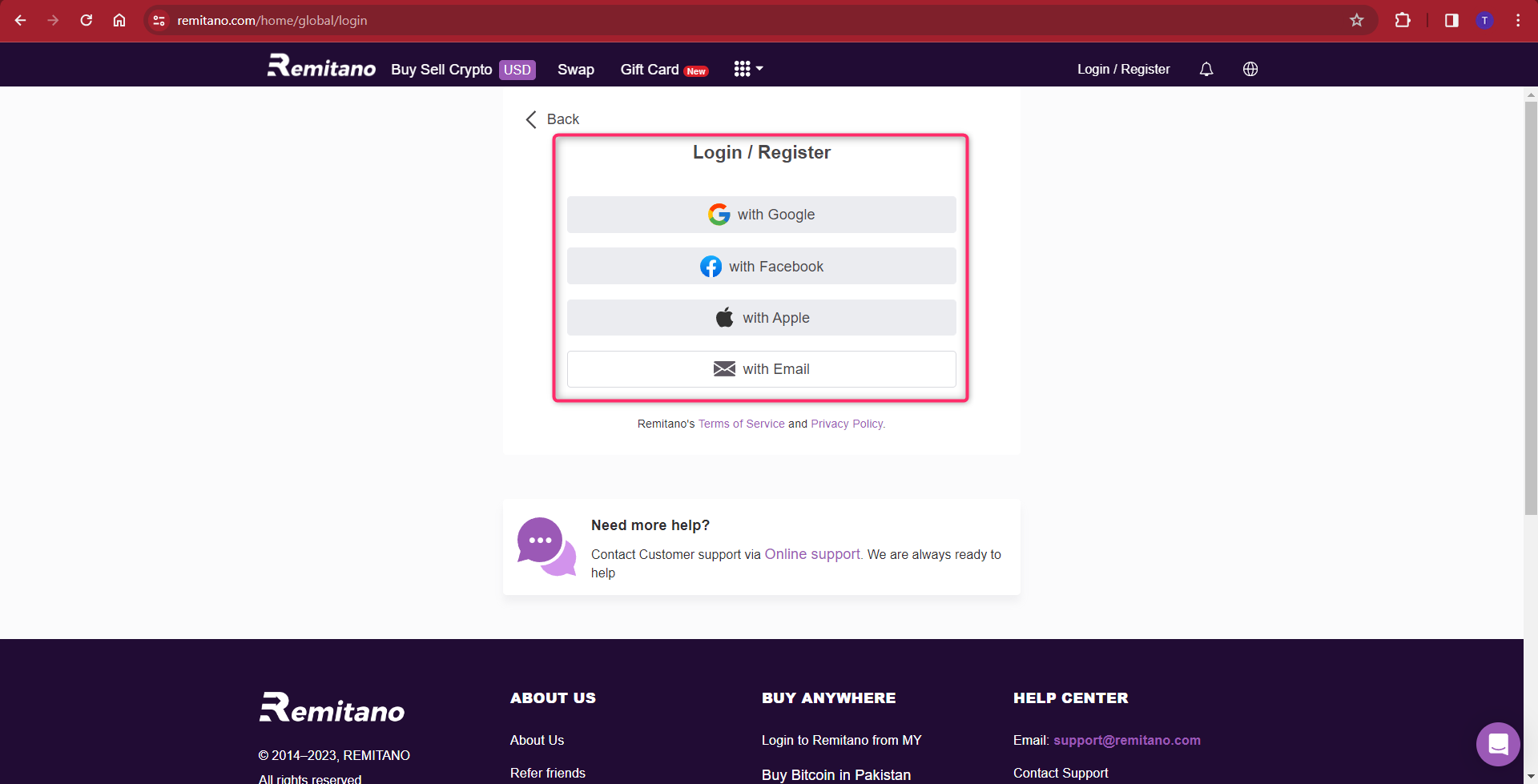Click the Login / Register button
Viewport: 1538px width, 784px height.
[1123, 69]
